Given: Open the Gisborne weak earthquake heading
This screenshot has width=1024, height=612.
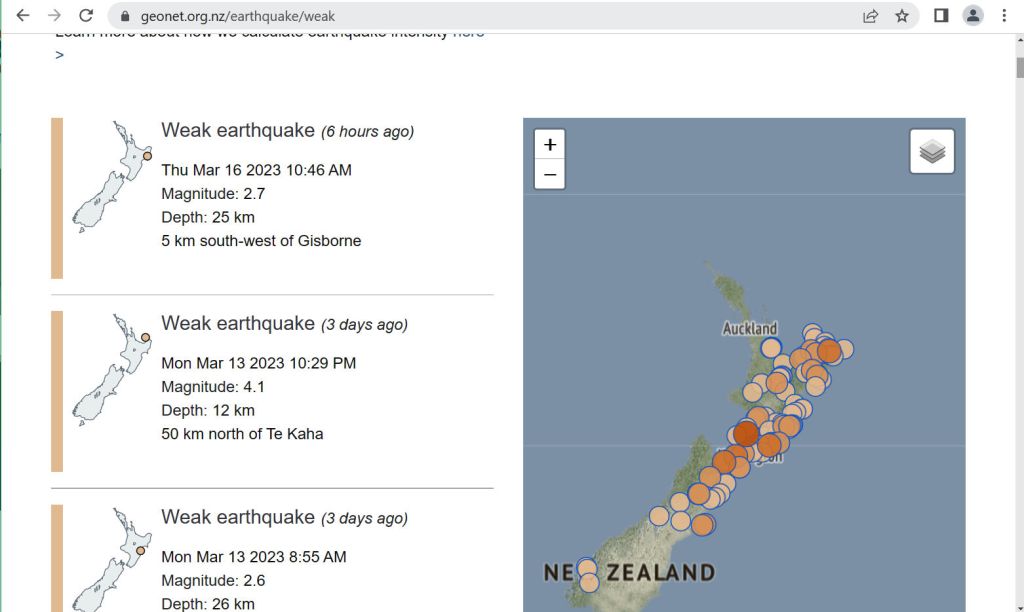Looking at the screenshot, I should click(x=237, y=130).
